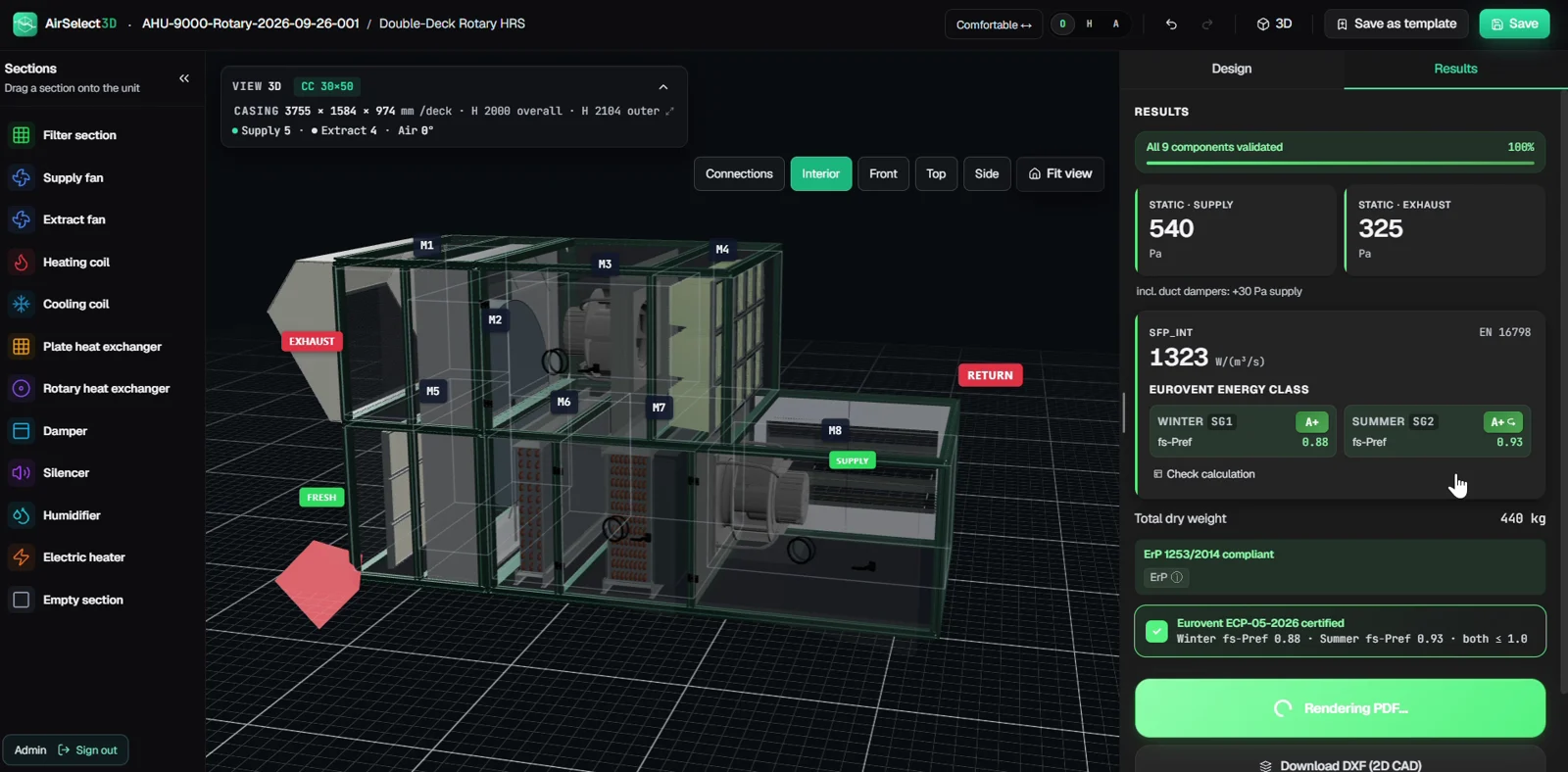1568x772 pixels.
Task: Select the Cooling coil snowflake icon
Action: pyautogui.click(x=21, y=305)
